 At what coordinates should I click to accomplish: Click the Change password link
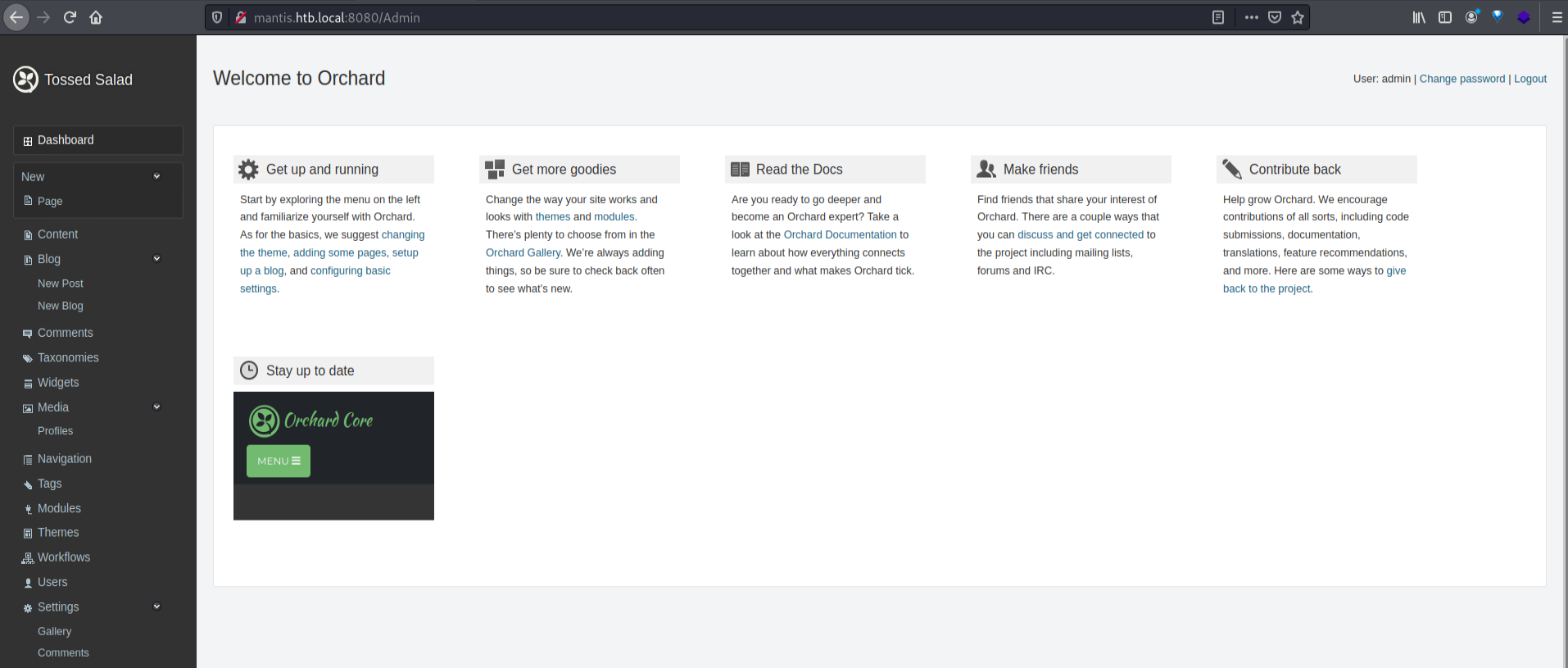pyautogui.click(x=1462, y=79)
